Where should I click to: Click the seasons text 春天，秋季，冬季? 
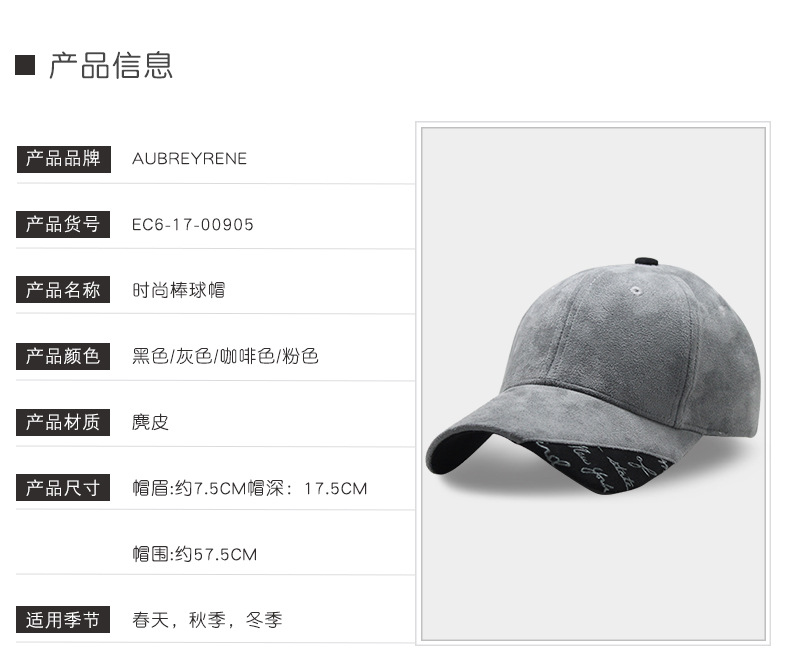[207, 620]
